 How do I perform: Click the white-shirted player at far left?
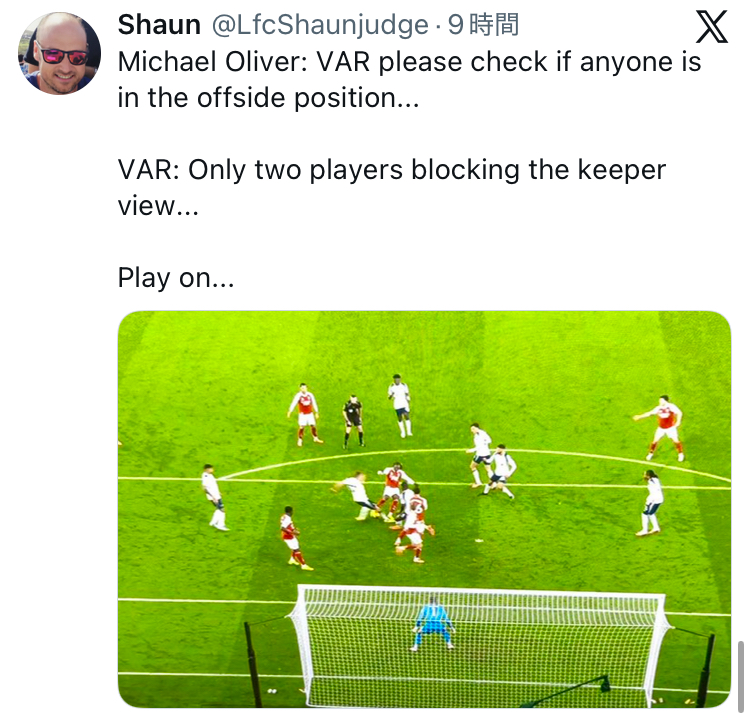pyautogui.click(x=215, y=497)
